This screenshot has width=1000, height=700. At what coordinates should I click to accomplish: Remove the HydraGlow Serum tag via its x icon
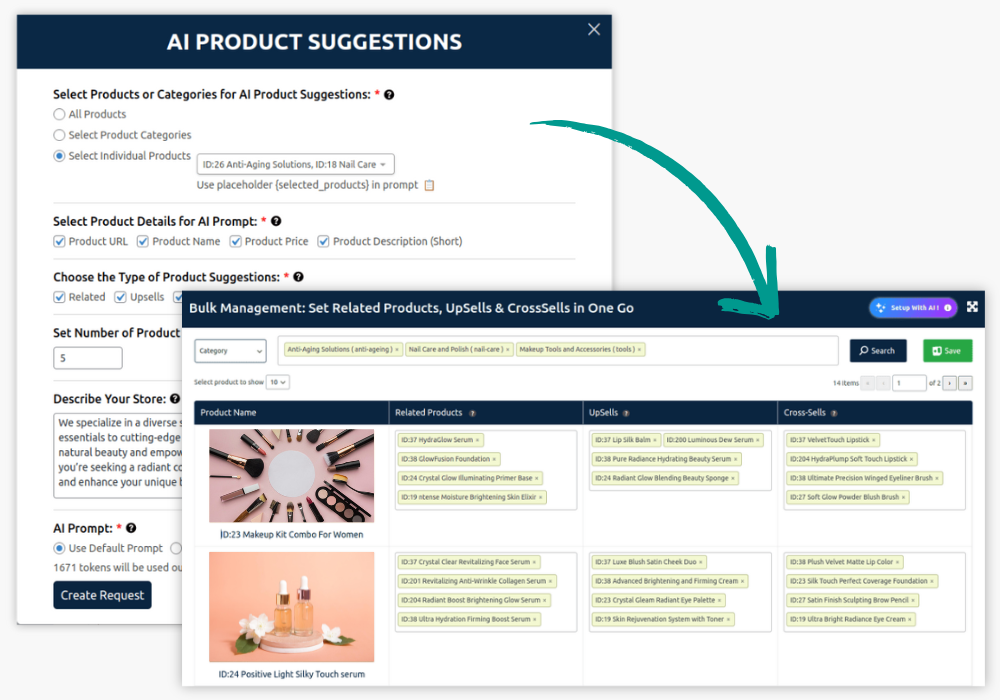[478, 439]
